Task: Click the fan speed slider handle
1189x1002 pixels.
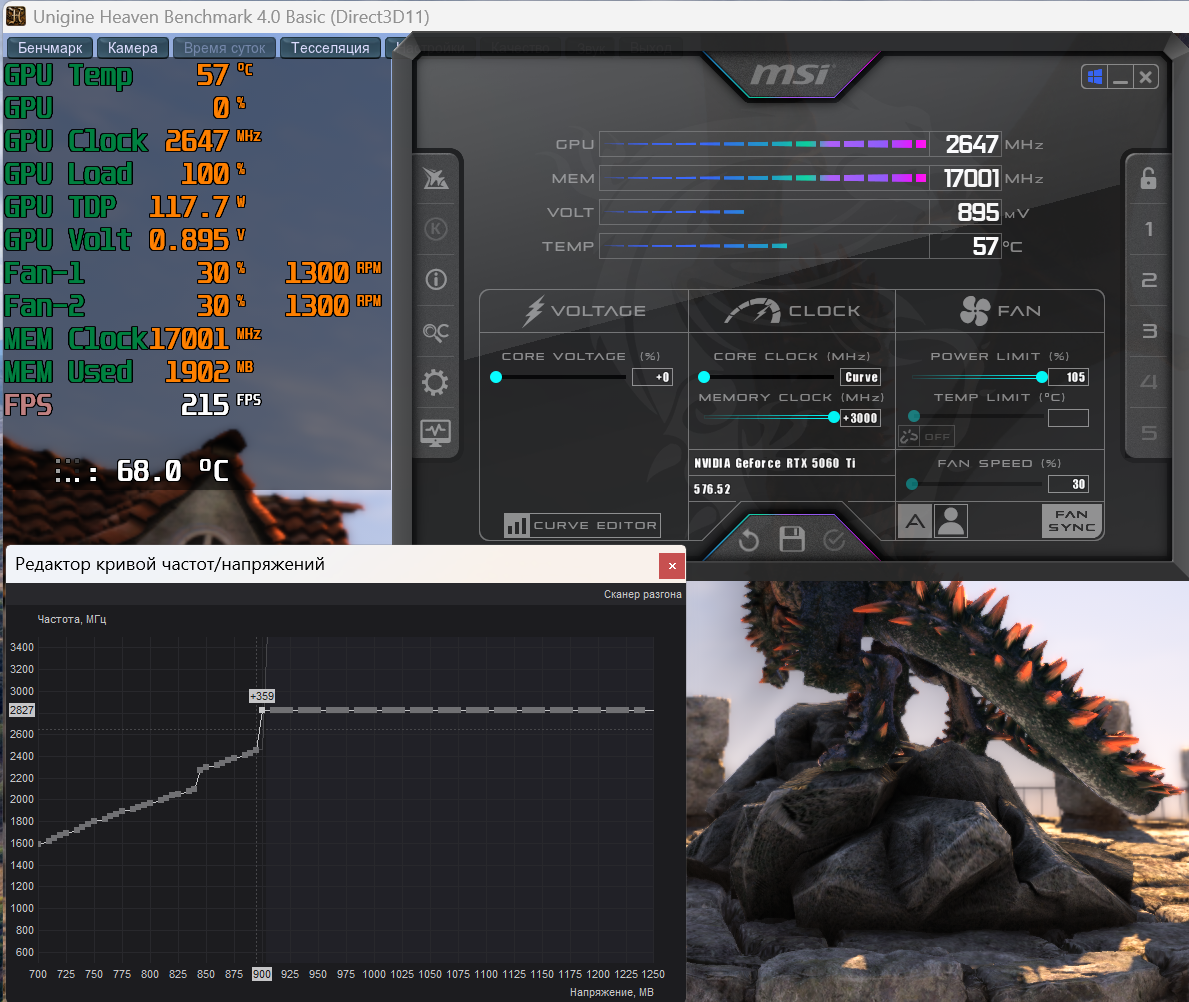Action: click(x=912, y=484)
